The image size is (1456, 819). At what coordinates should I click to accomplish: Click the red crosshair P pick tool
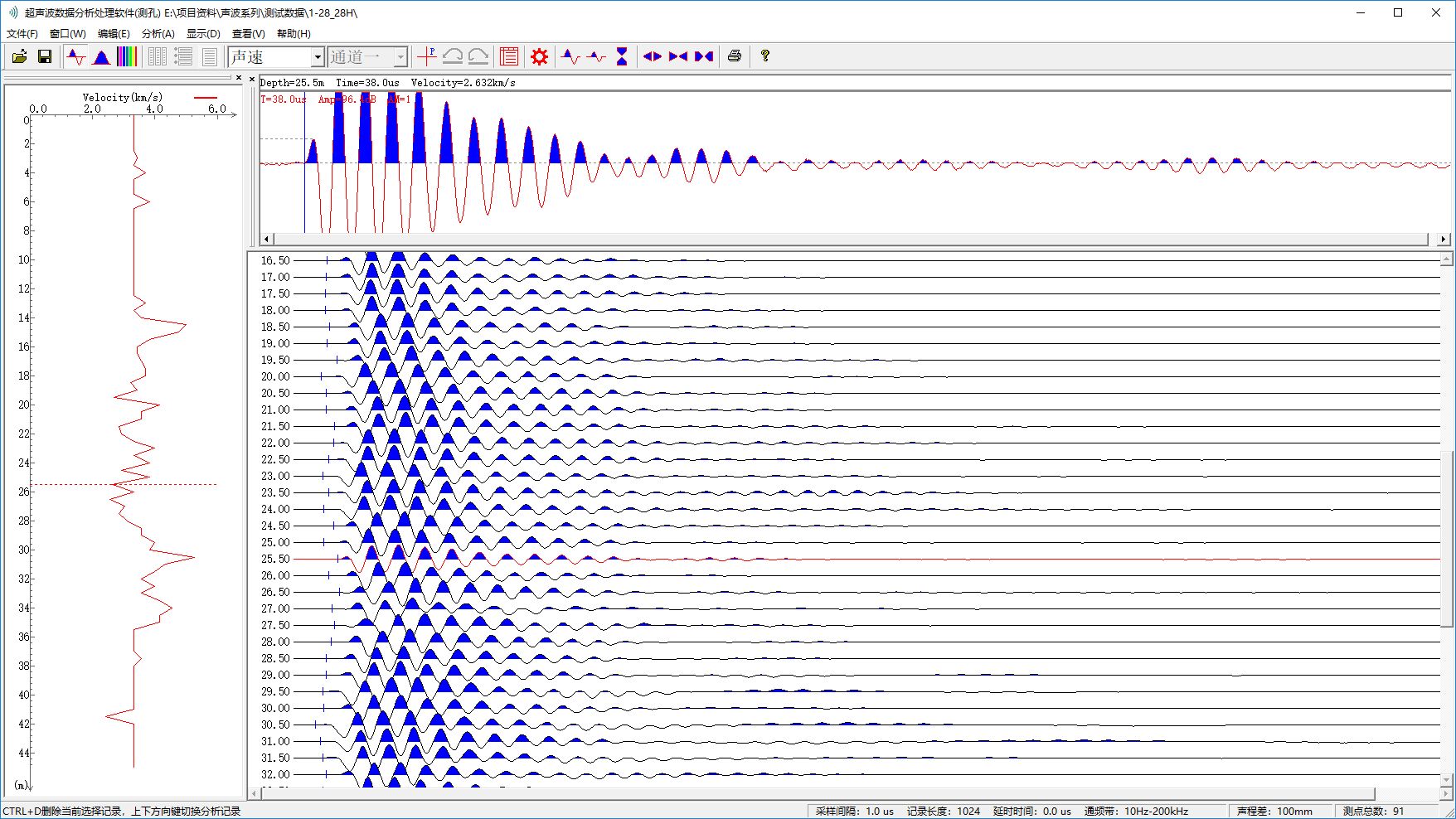pos(427,56)
